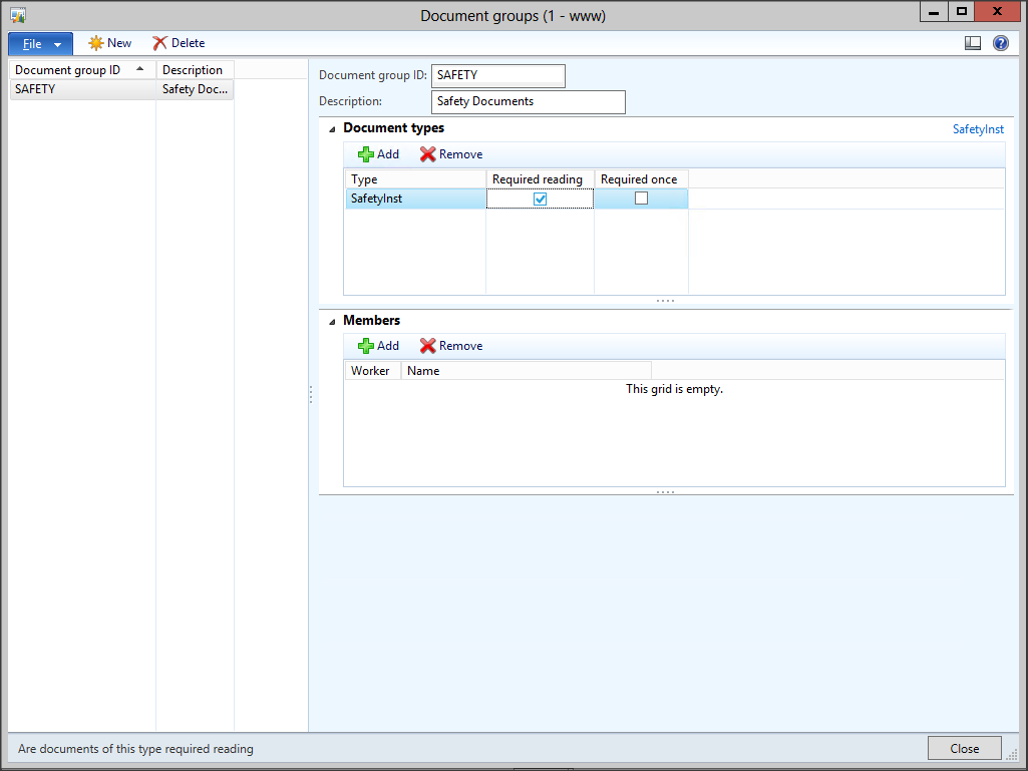Click Remove X icon in Members section

(428, 346)
